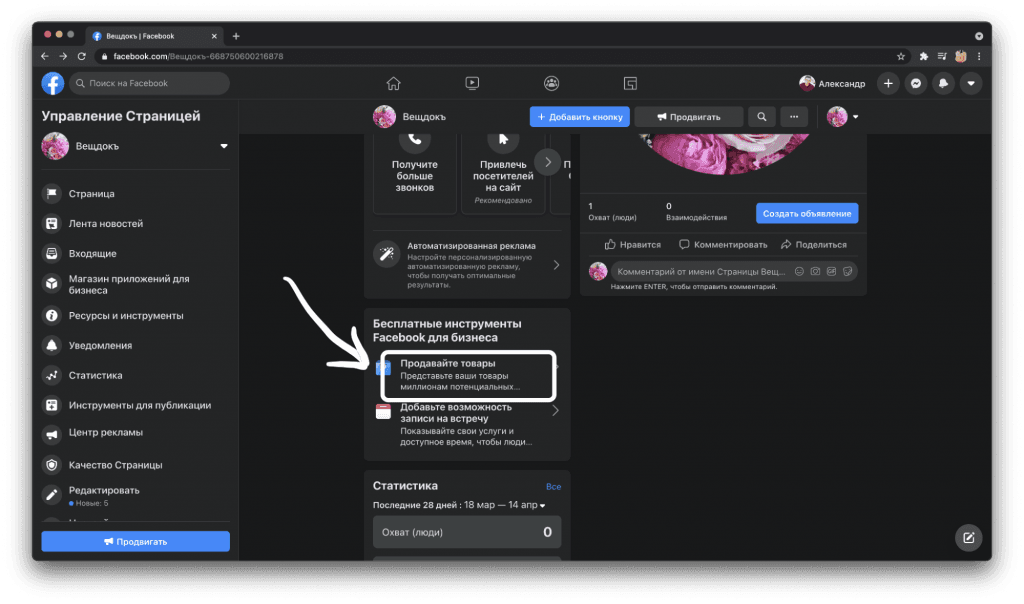This screenshot has width=1024, height=604.
Task: Open Автоматизированная реклама option
Action: coord(467,264)
